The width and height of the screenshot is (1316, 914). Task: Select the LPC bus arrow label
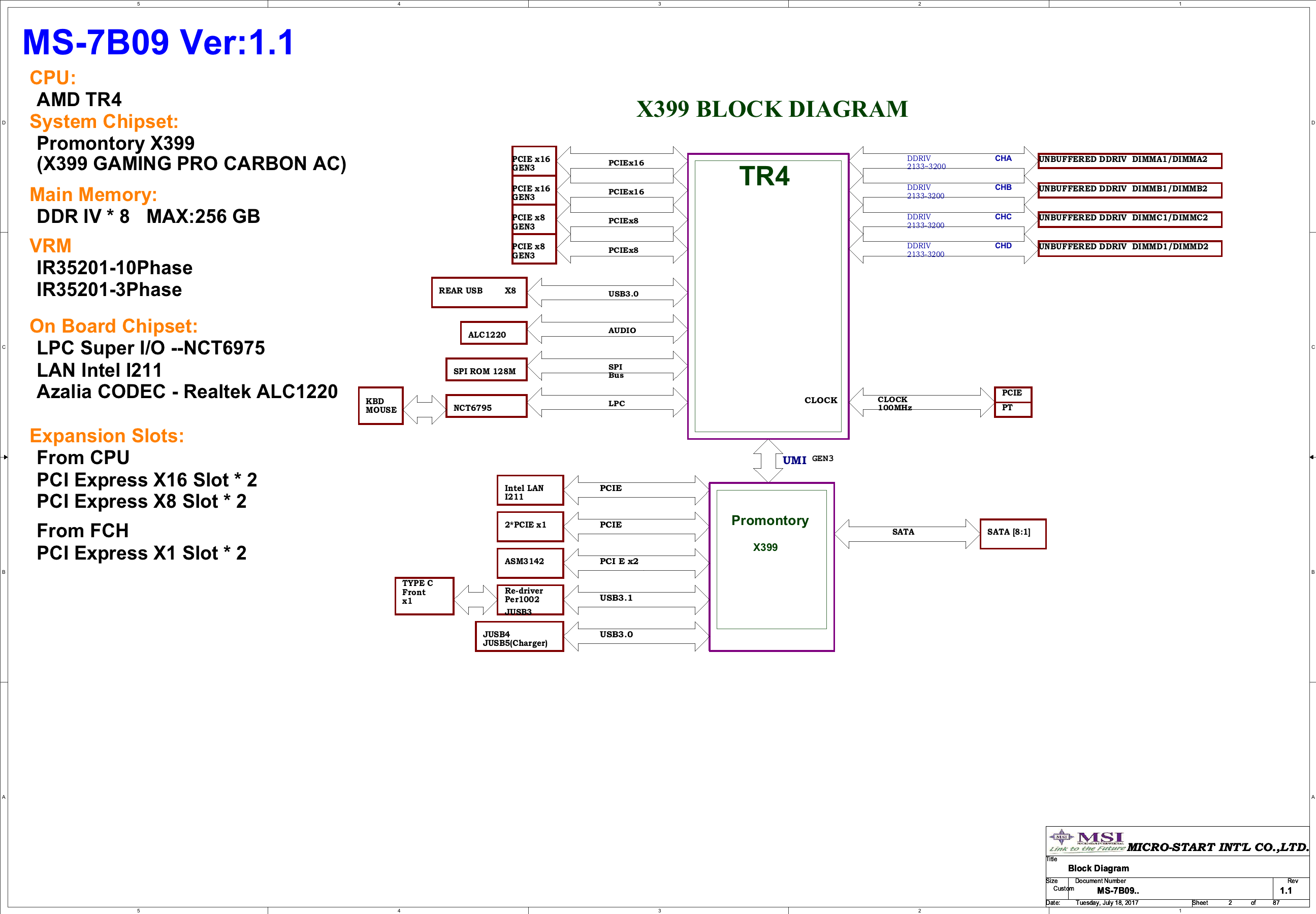pos(616,404)
